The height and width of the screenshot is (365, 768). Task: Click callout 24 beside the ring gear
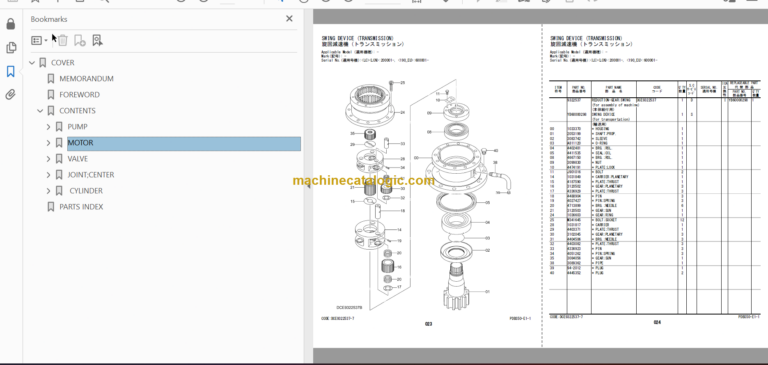(x=402, y=113)
